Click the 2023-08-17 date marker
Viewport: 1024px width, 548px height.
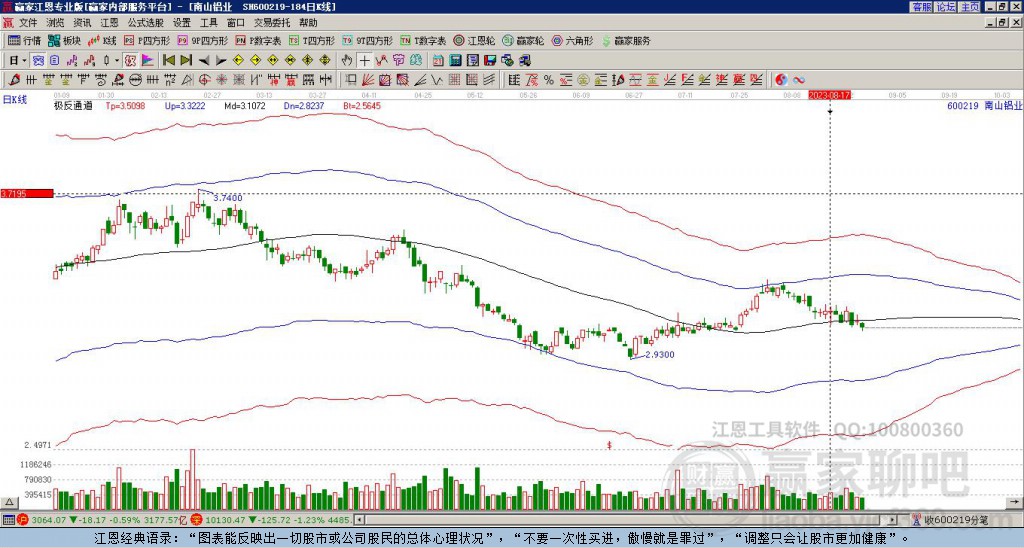pos(829,95)
